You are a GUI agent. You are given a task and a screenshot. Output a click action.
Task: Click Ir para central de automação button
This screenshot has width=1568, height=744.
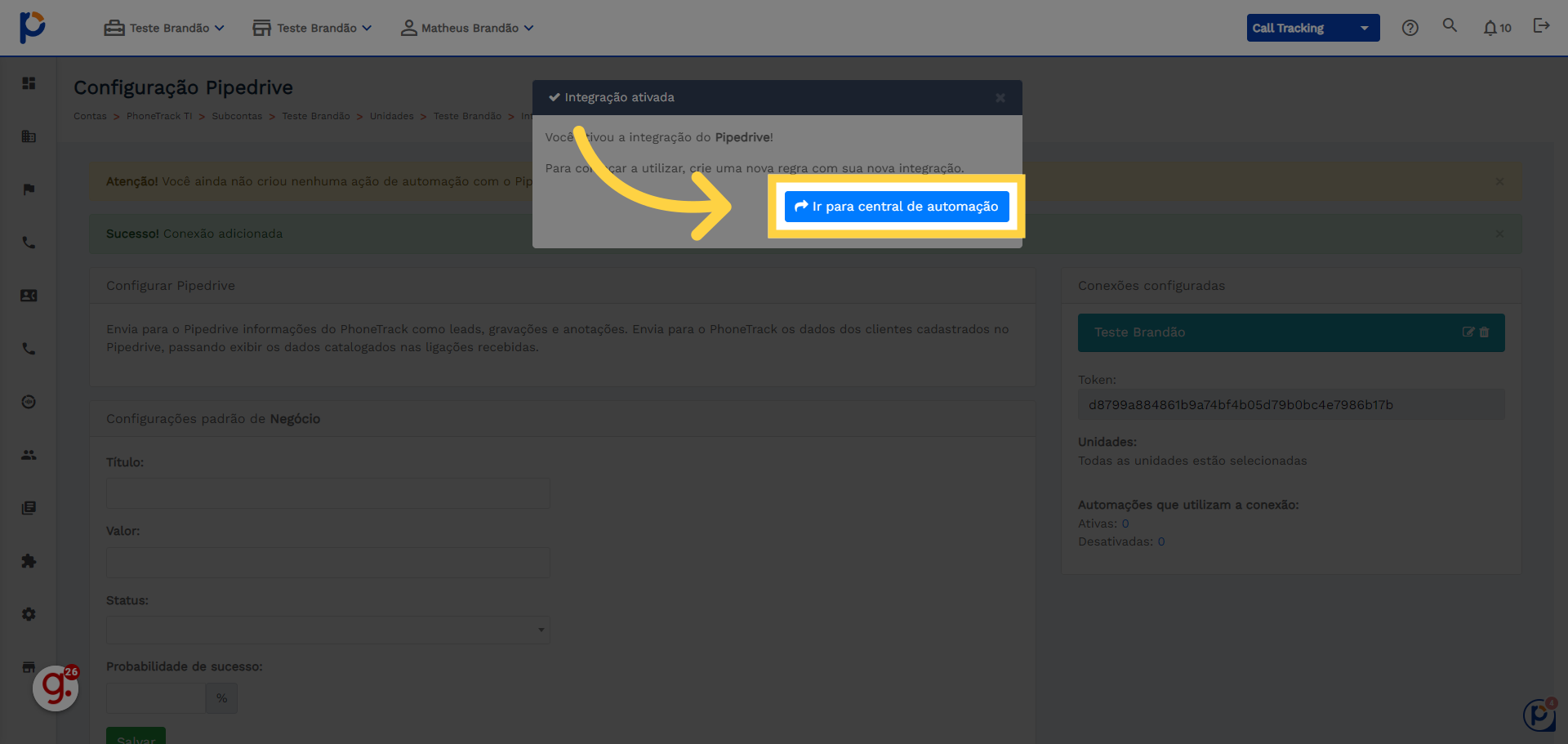click(897, 207)
